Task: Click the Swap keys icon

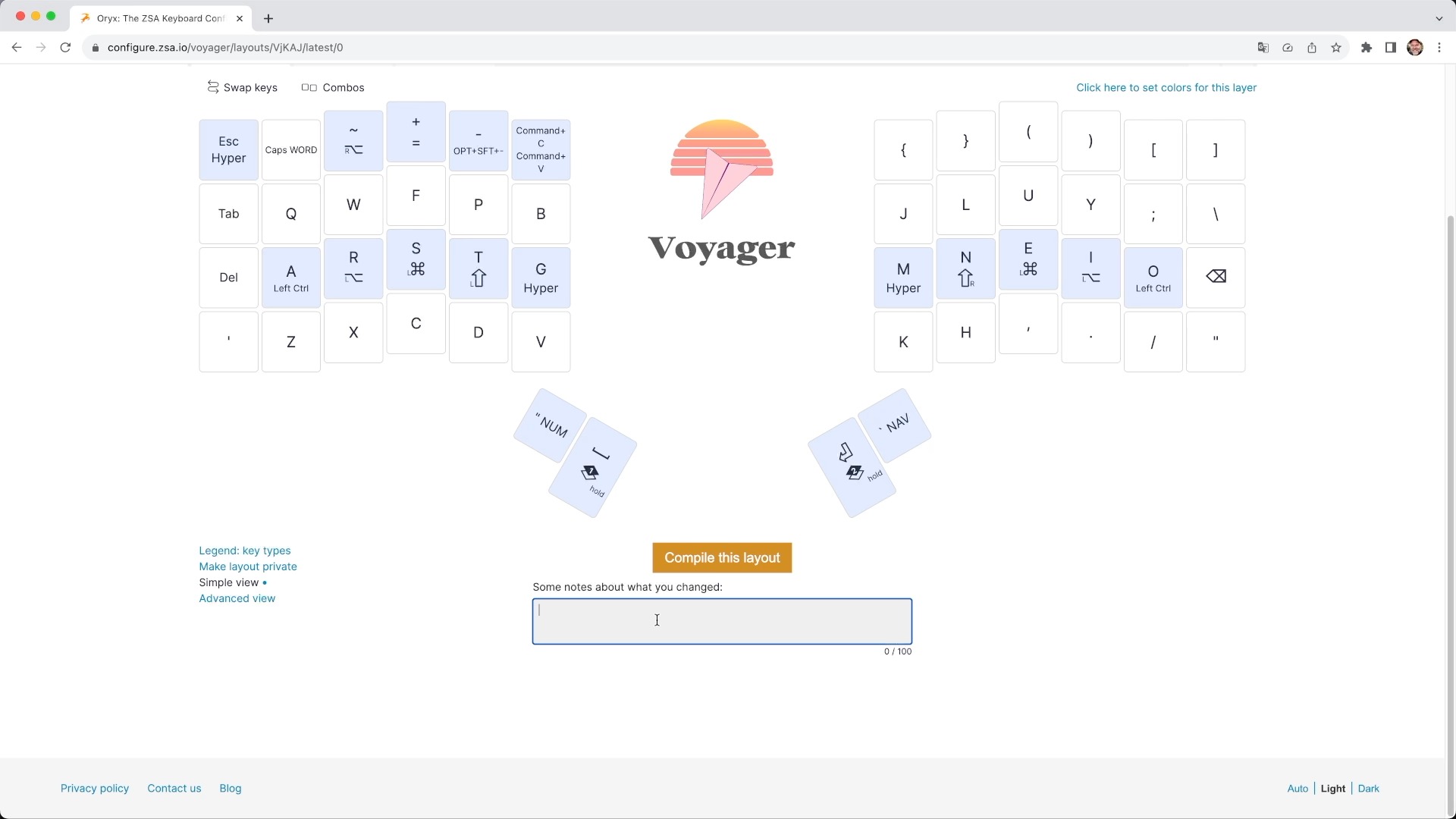Action: click(x=213, y=87)
